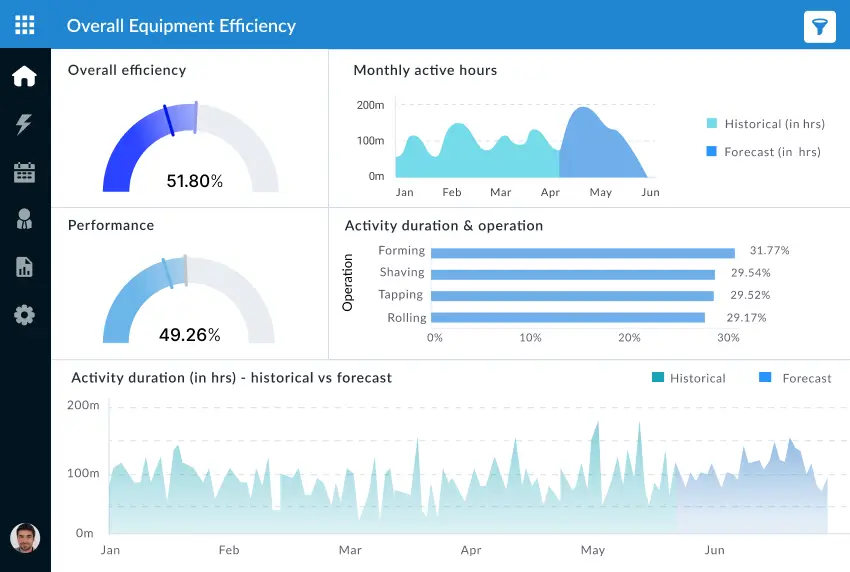Open the lightning bolt energy section
Viewport: 850px width, 572px height.
click(x=25, y=124)
